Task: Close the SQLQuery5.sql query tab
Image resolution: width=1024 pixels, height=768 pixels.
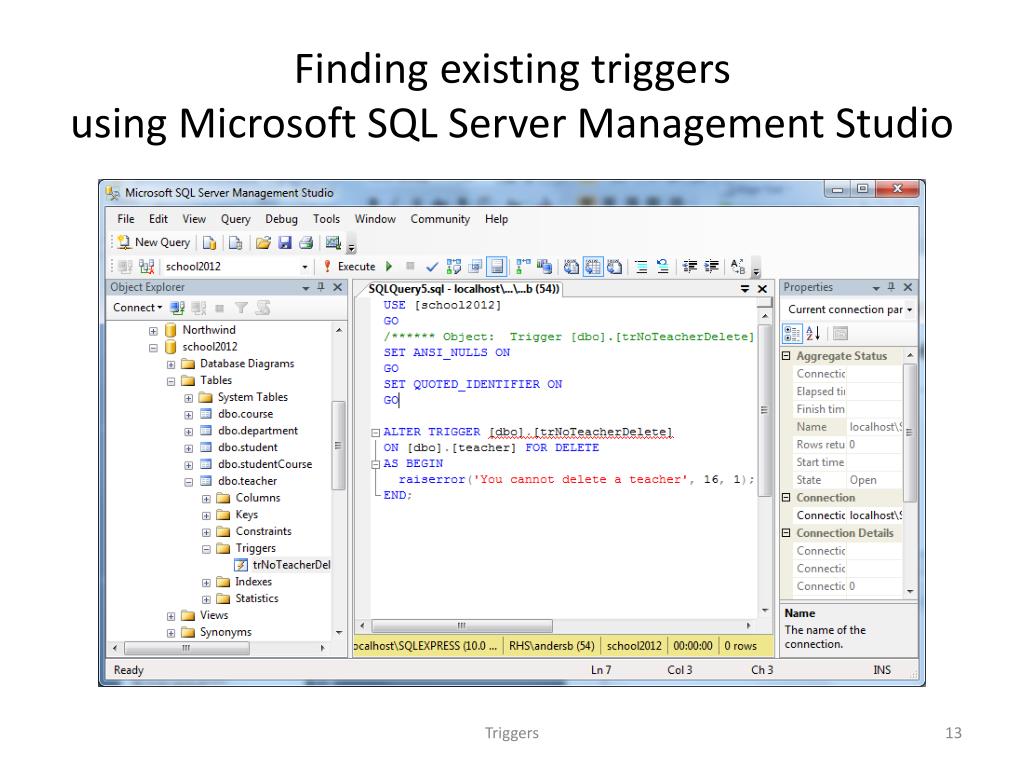Action: point(761,289)
